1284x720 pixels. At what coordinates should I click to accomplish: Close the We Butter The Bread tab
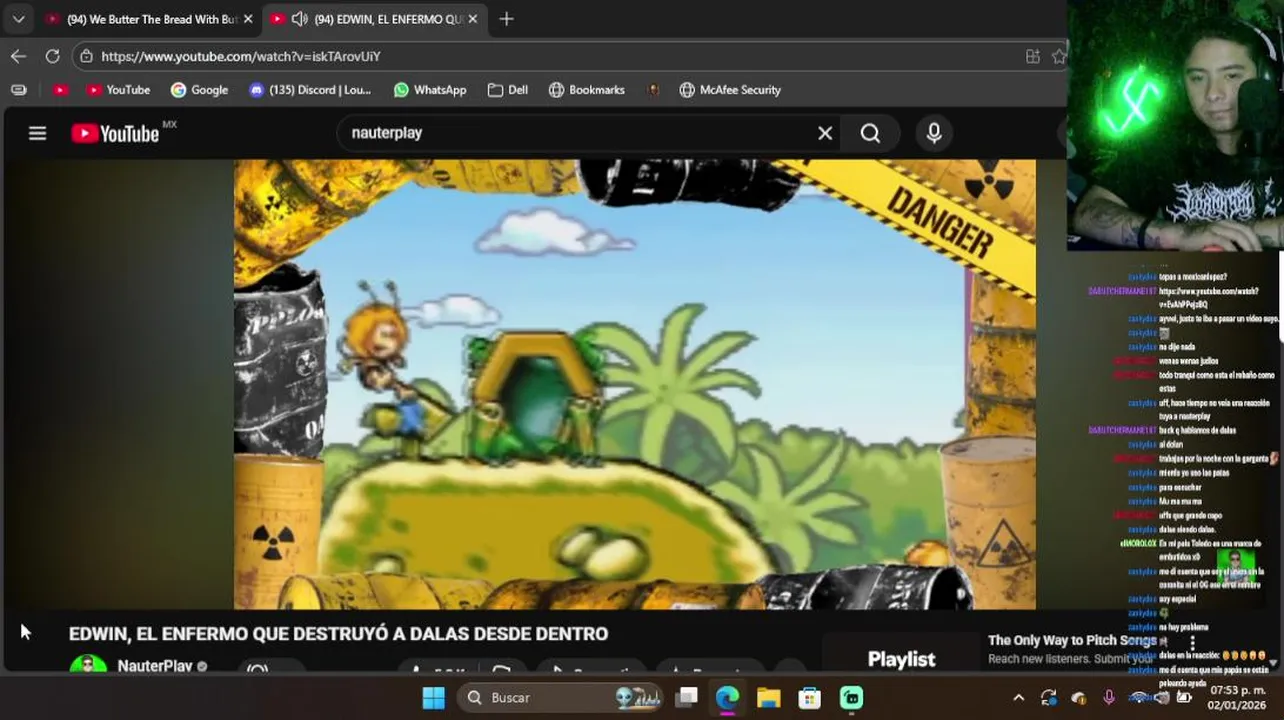(x=248, y=19)
